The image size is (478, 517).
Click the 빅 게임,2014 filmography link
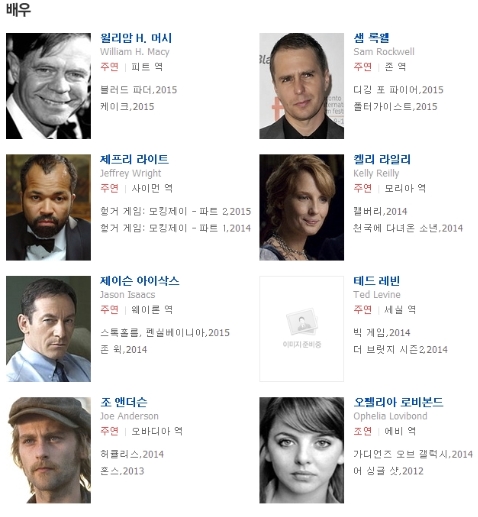pos(382,332)
